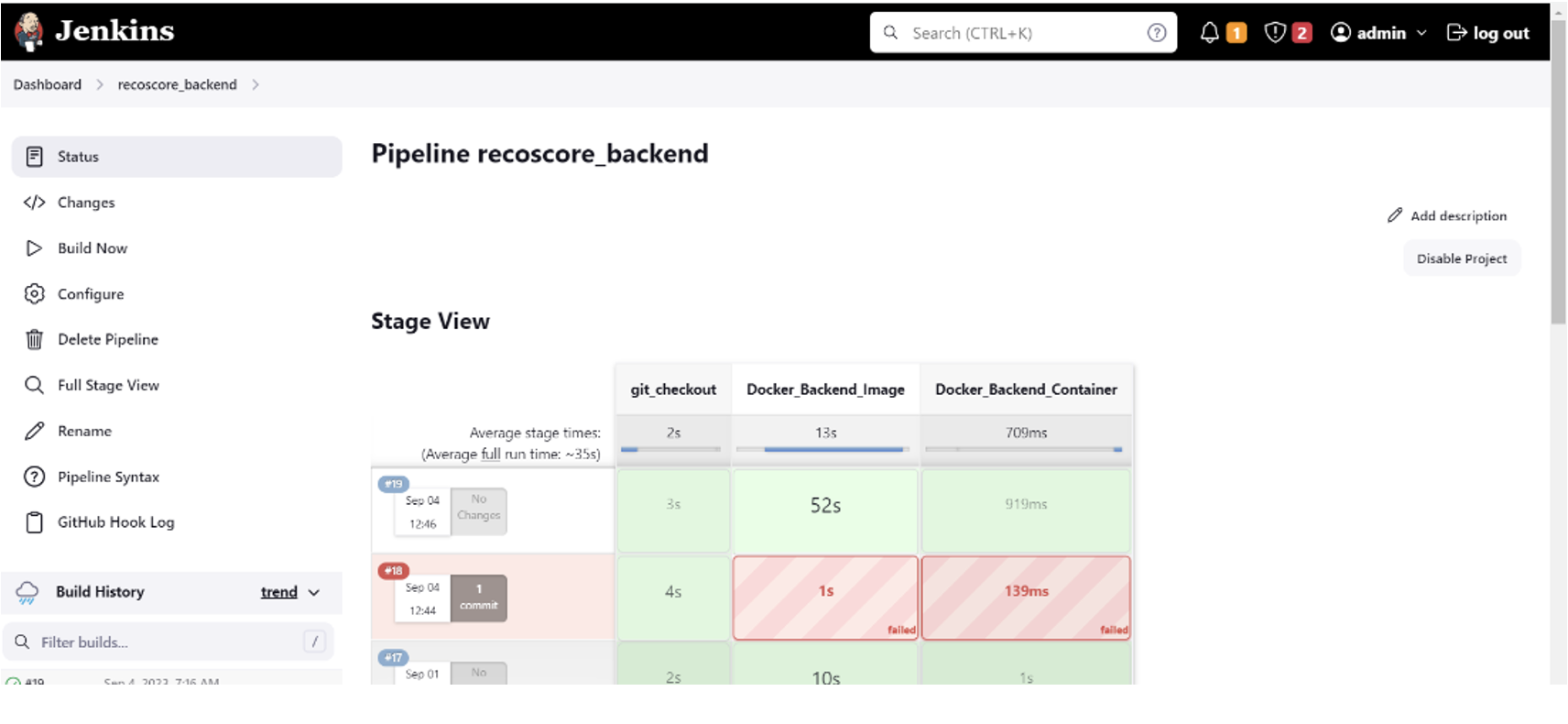This screenshot has height=724, width=1568.
Task: Expand the Build History trend chevron
Action: click(314, 593)
